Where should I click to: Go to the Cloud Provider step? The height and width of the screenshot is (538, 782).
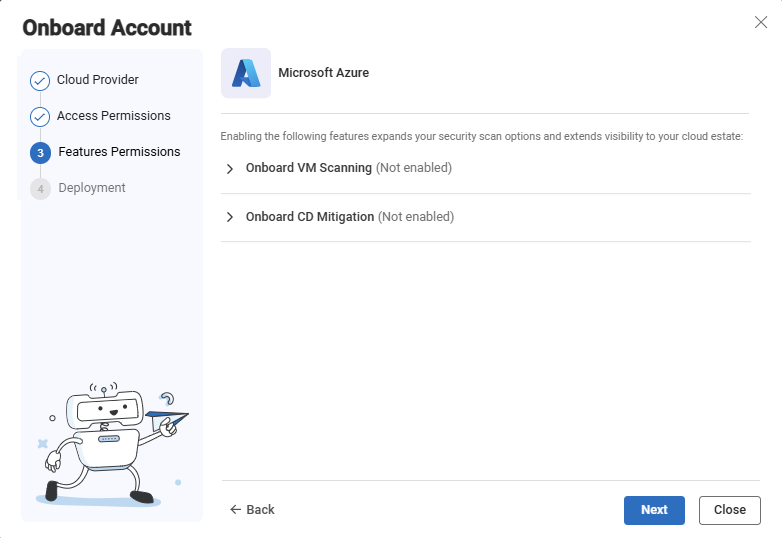[x=98, y=80]
